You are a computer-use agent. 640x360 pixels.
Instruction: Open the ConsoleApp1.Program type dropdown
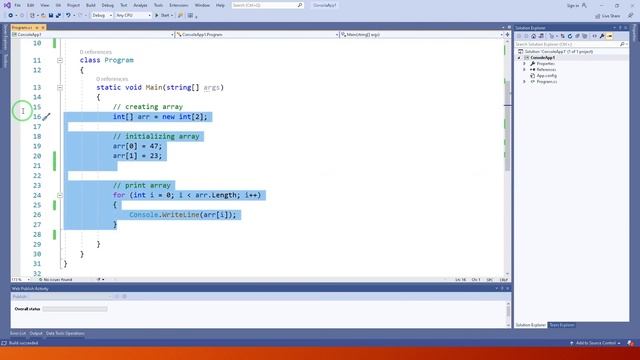click(x=257, y=35)
